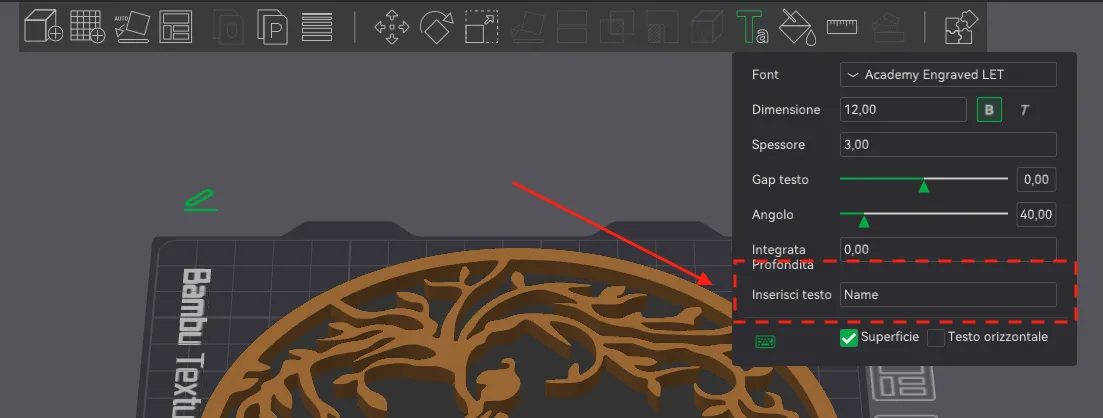Viewport: 1103px width, 418px height.
Task: Click the Angolo value box 40,00
Action: pos(1036,215)
